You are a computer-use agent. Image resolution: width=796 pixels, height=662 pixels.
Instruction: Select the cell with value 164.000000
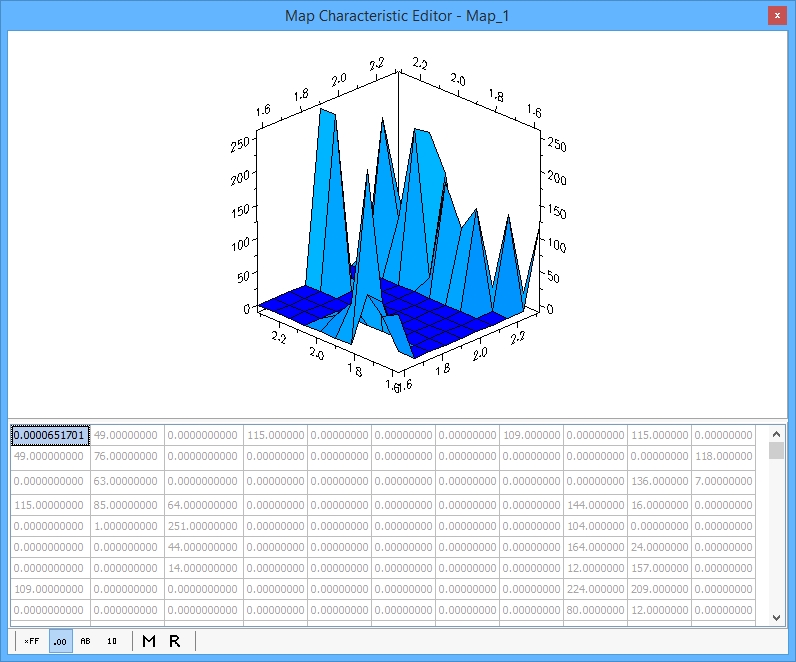(x=595, y=547)
